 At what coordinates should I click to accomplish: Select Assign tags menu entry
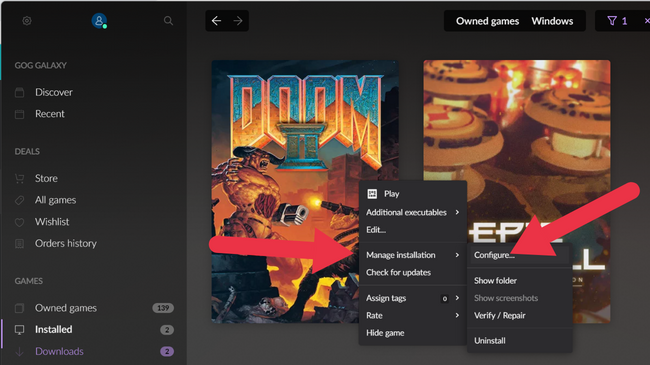coord(386,298)
